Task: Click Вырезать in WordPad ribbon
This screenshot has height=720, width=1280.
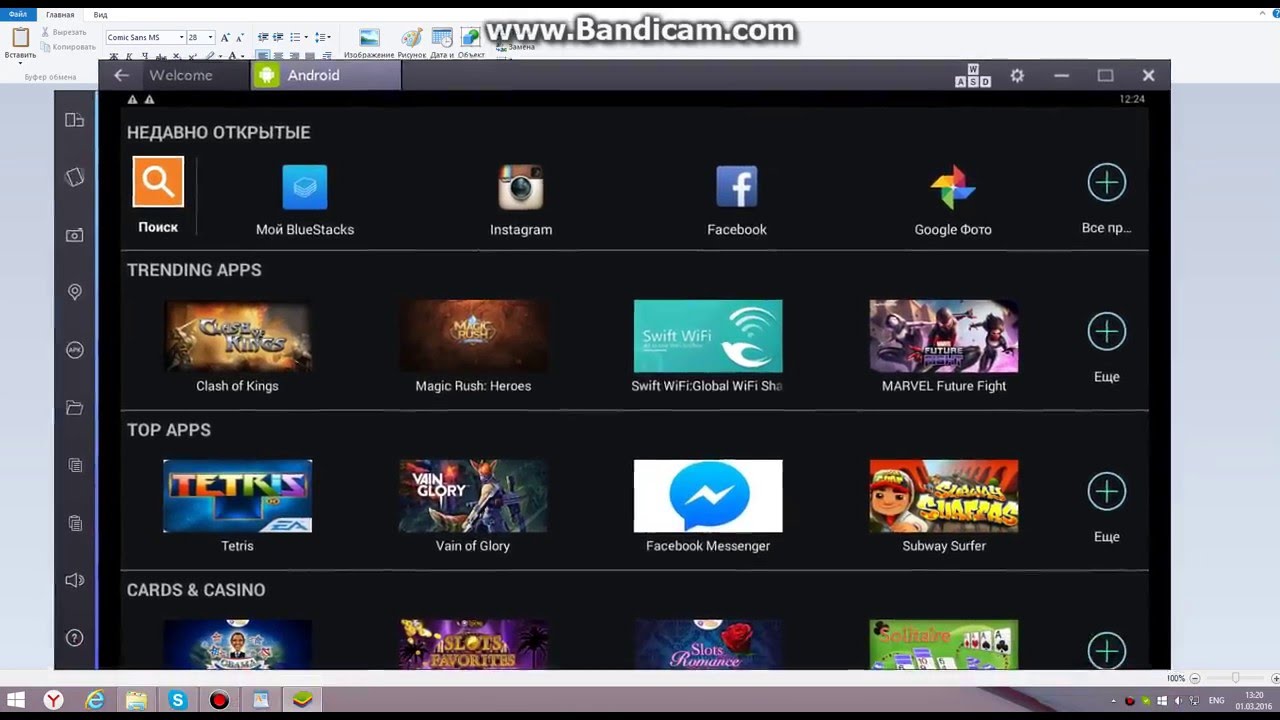Action: tap(63, 32)
